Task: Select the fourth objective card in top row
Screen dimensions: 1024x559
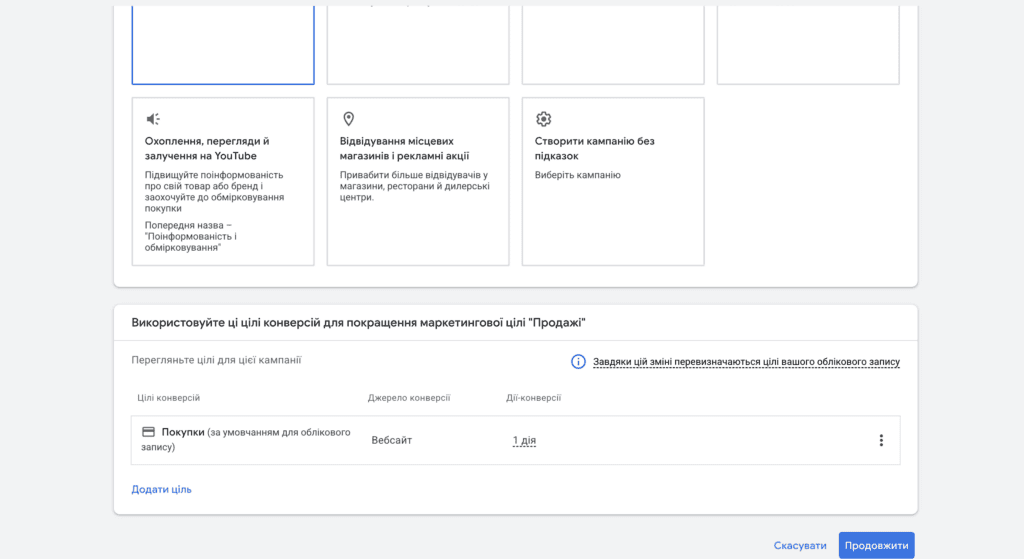Action: (808, 44)
